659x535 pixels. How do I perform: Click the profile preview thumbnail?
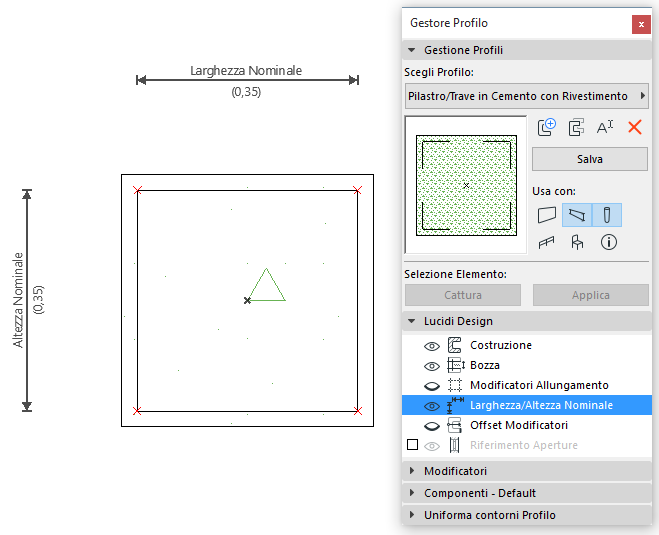click(466, 185)
